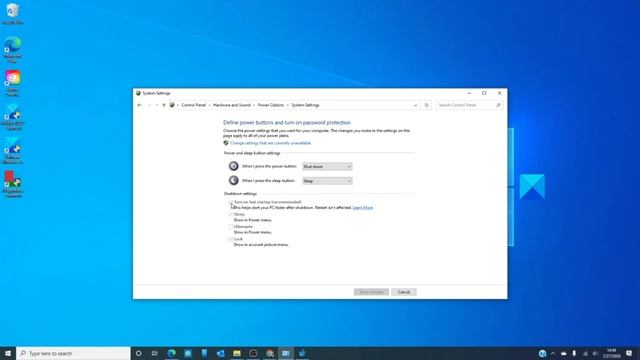640x360 pixels.
Task: Focus the Search Control Panel field
Action: point(469,105)
